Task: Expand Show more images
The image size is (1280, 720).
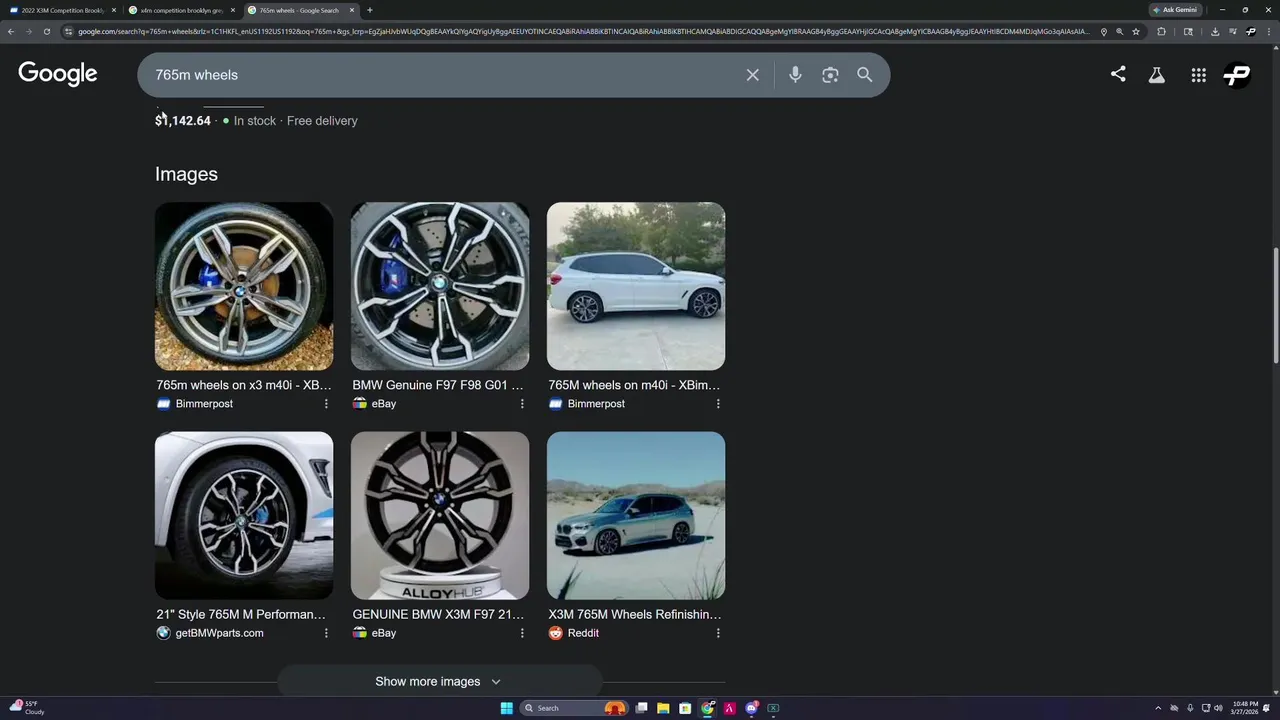Action: pos(439,681)
